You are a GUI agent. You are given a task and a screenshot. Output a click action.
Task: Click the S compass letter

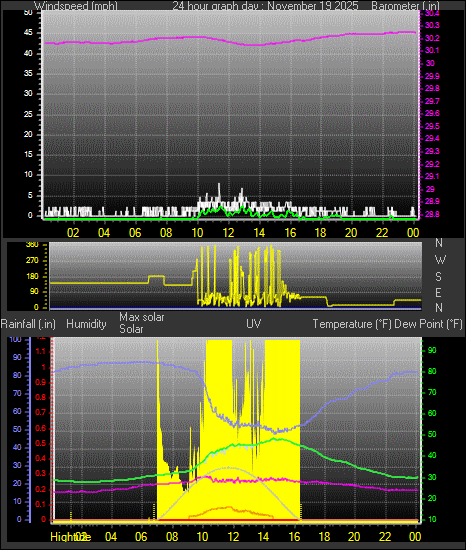pyautogui.click(x=438, y=277)
